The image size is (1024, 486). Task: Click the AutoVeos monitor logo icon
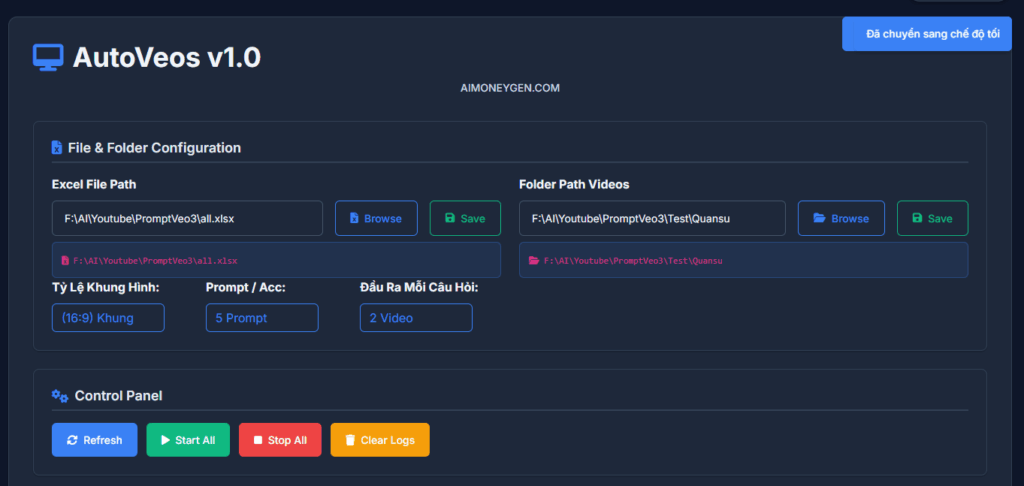click(47, 58)
